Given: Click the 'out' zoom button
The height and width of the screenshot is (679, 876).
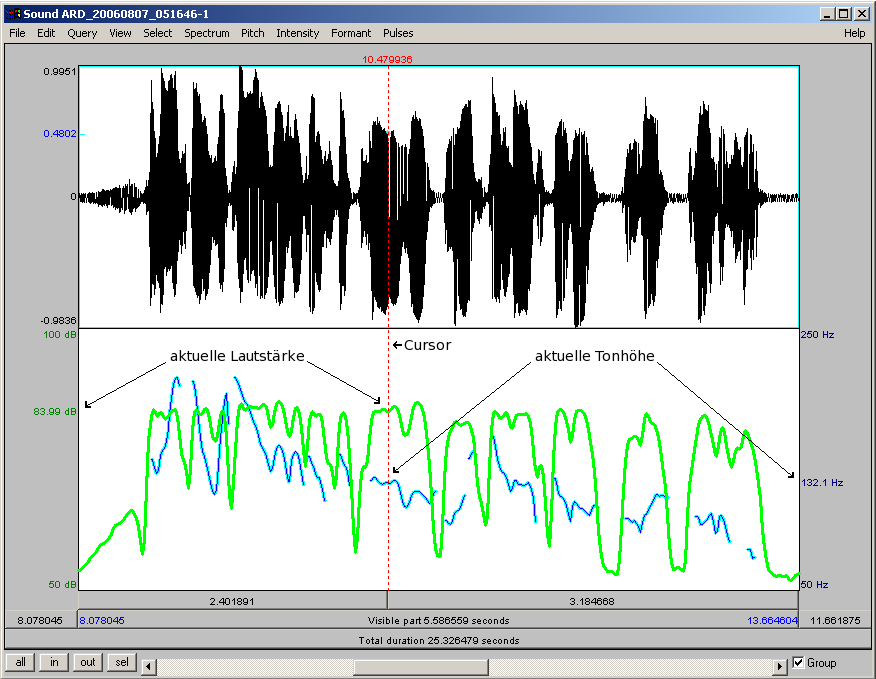Looking at the screenshot, I should coord(88,662).
